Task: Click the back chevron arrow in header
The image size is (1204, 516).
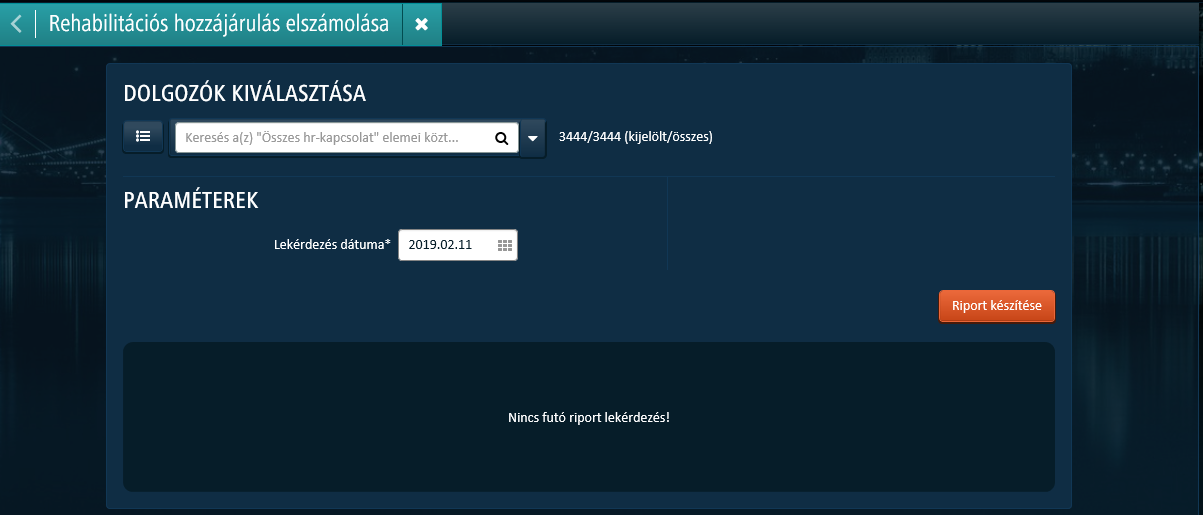Action: coord(16,24)
